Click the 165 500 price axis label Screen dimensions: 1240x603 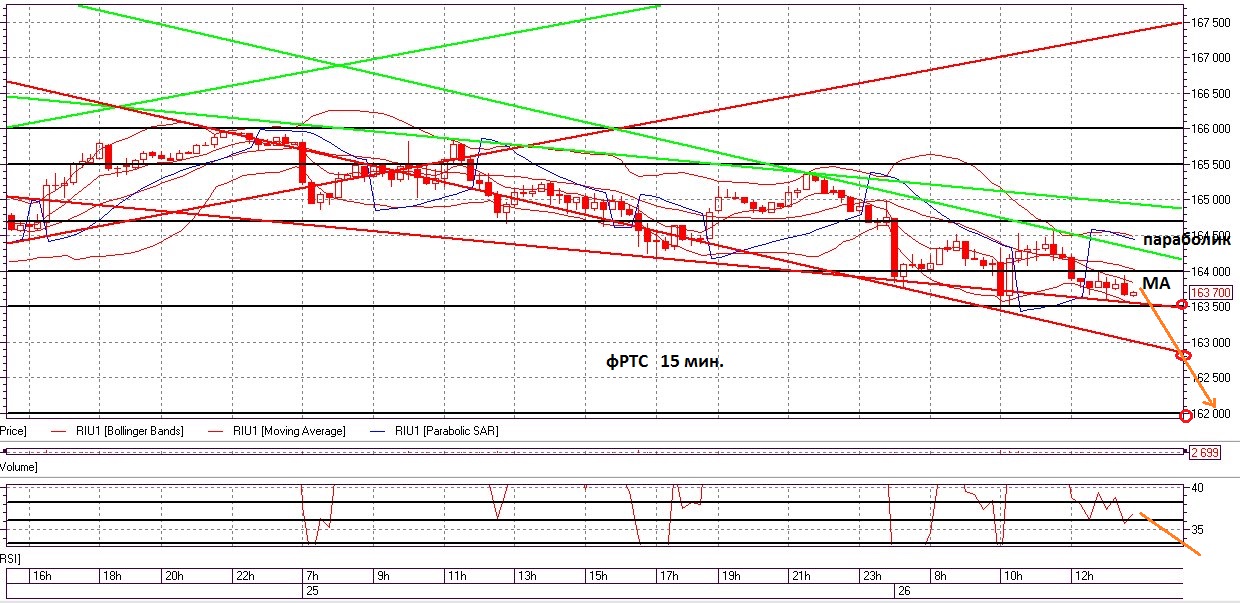pos(1210,164)
